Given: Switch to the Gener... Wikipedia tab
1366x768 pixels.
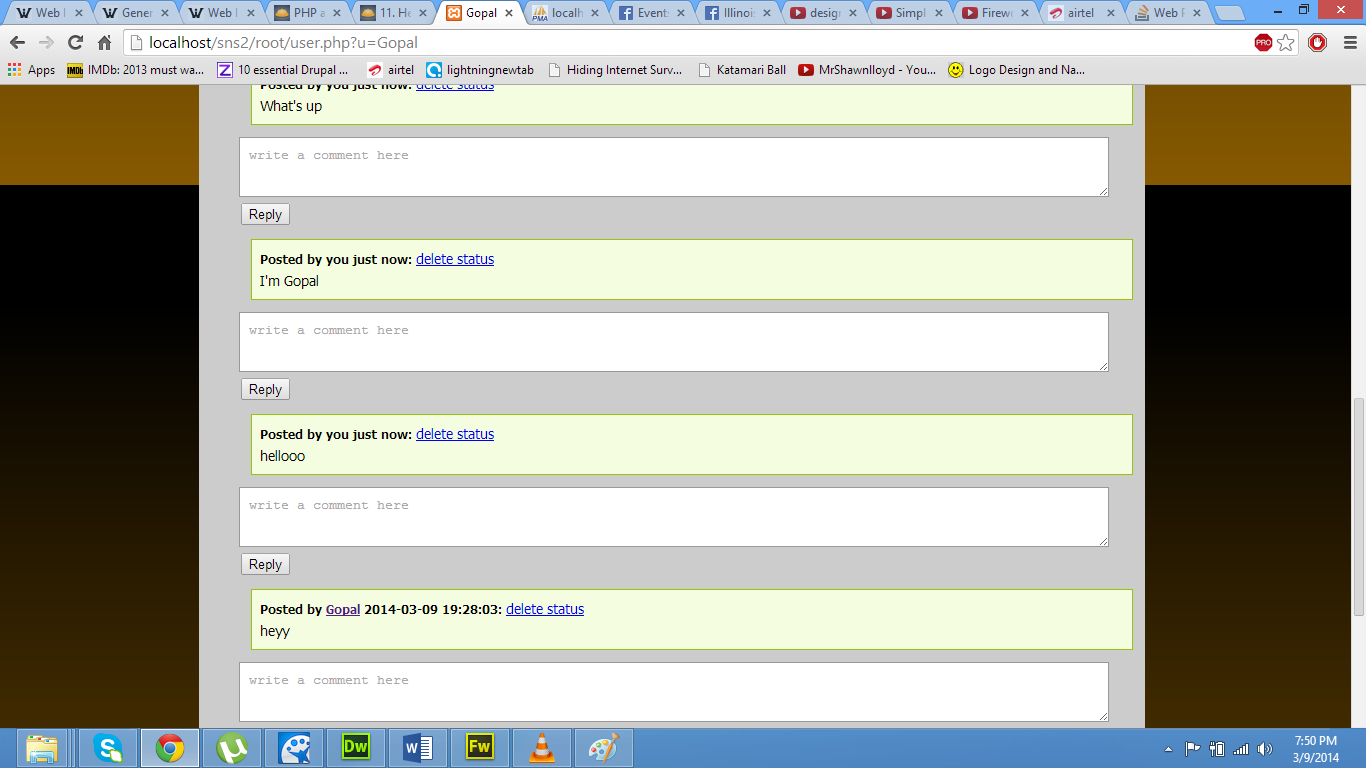Looking at the screenshot, I should tap(135, 13).
